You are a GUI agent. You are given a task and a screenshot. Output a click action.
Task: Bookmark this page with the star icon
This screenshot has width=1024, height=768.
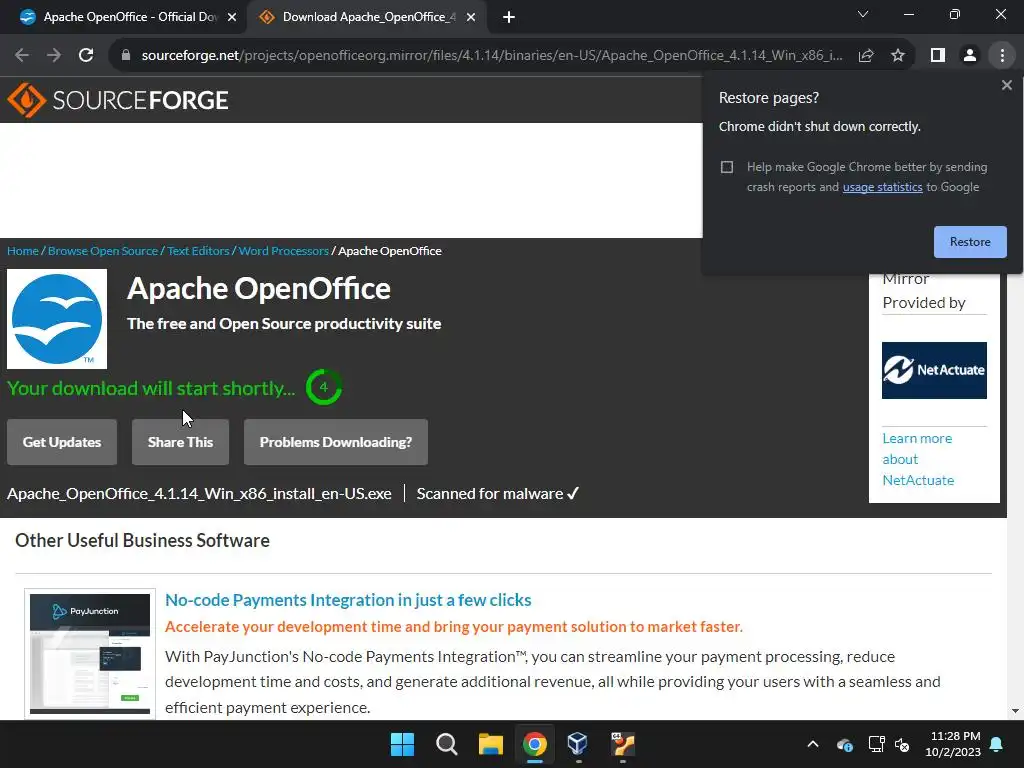[x=898, y=56]
